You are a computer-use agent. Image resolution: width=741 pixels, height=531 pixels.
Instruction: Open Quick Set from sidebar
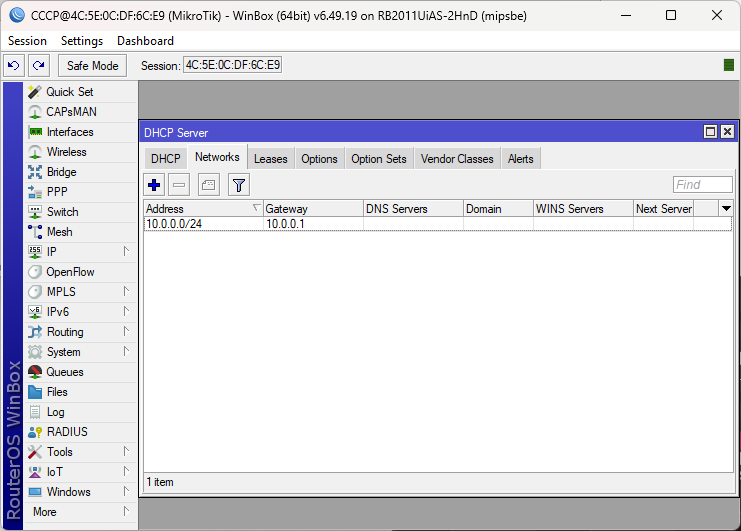[x=80, y=92]
